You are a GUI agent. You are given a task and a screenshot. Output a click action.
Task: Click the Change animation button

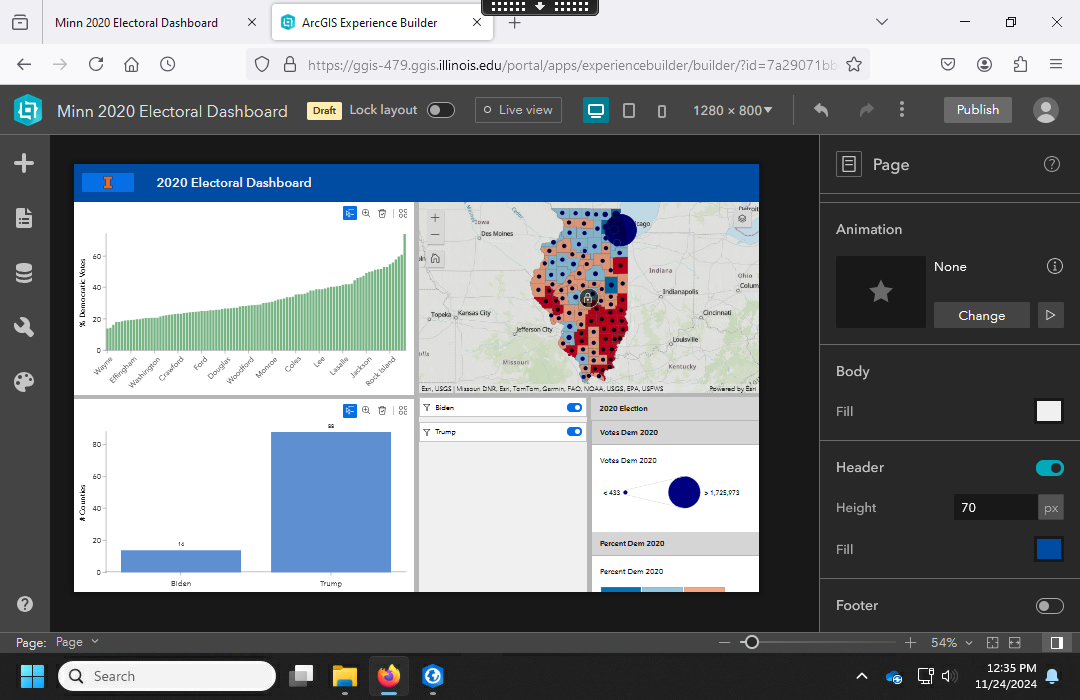point(981,315)
